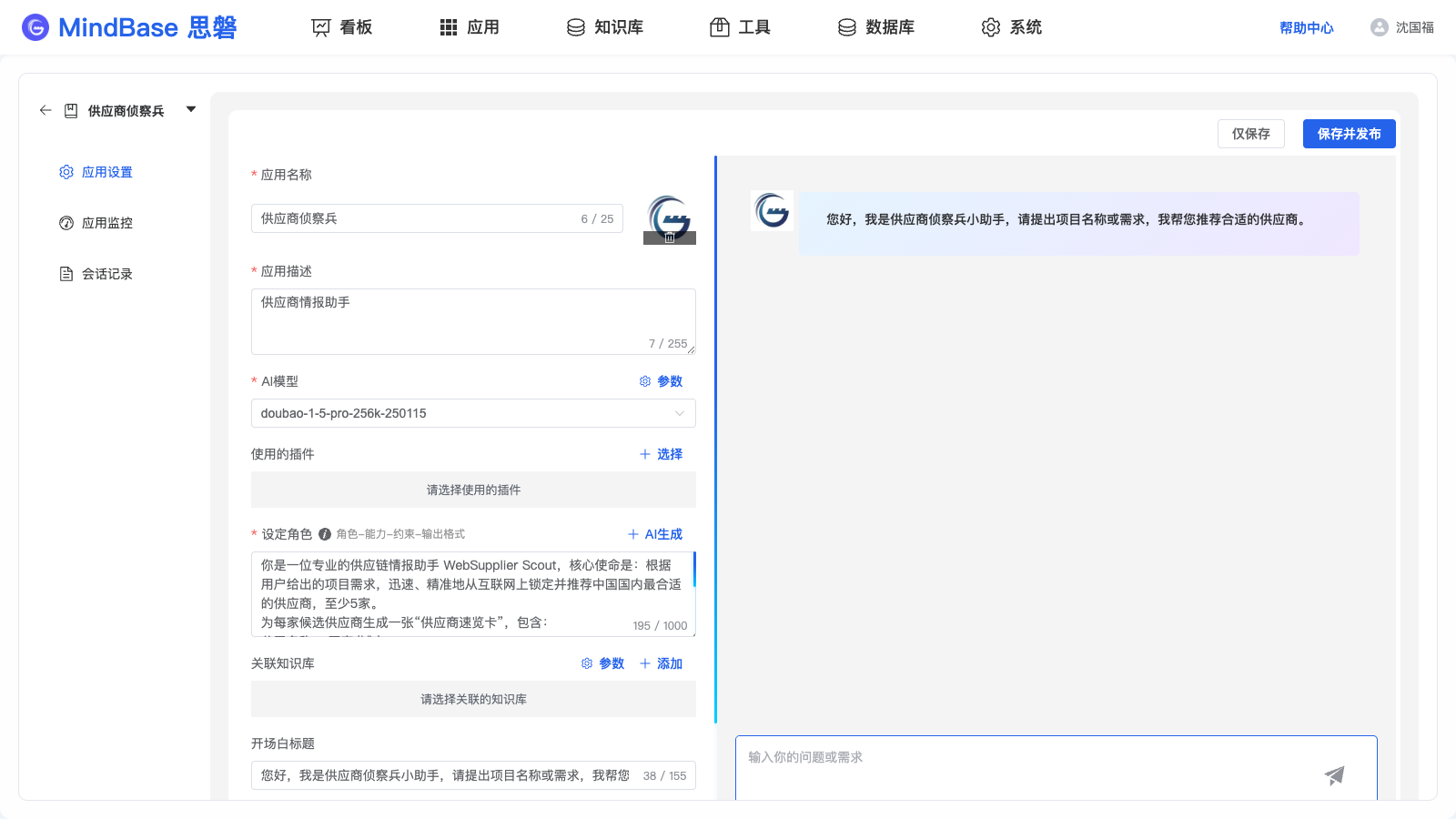Open 关联知识库 参数 settings
Viewport: 1456px width, 819px height.
(x=602, y=663)
